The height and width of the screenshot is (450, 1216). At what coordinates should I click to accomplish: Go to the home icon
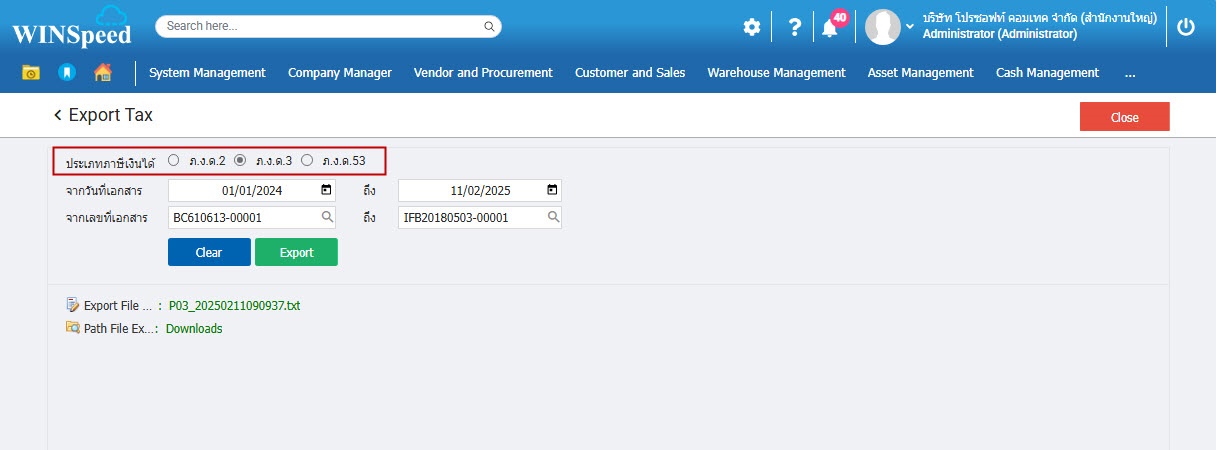point(102,72)
